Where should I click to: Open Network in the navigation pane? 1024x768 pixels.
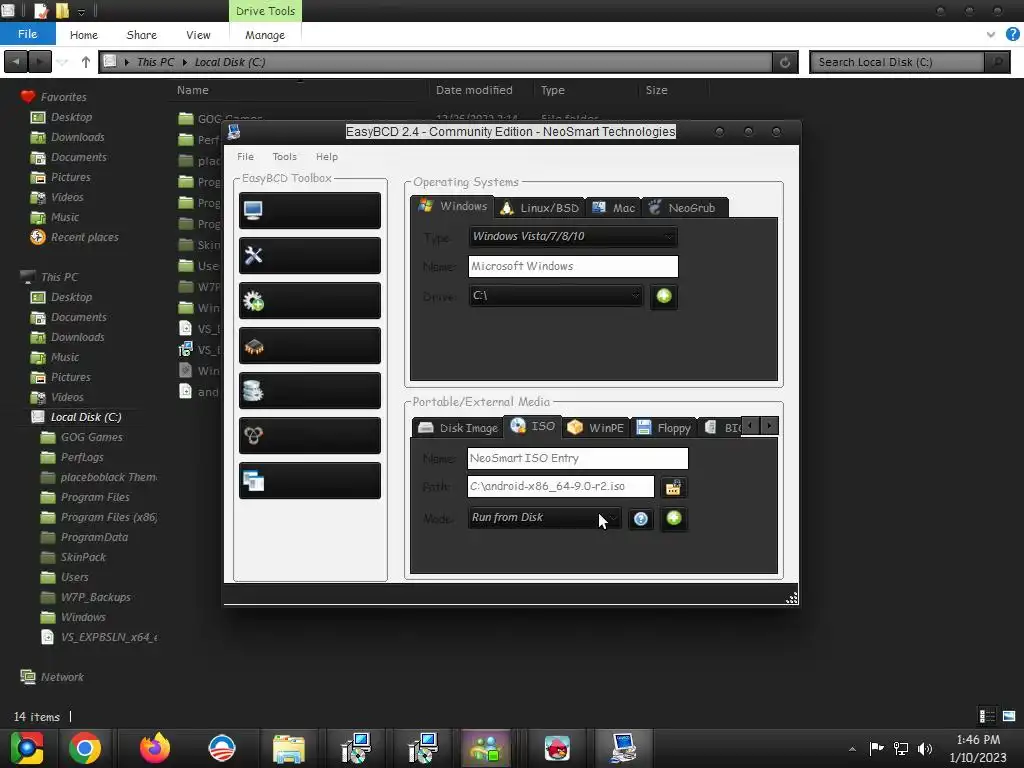(x=62, y=677)
